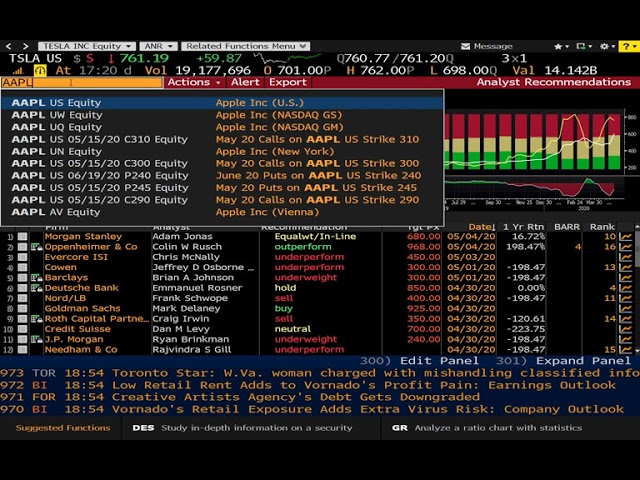This screenshot has width=640, height=480.
Task: Tick the checkbox for Oppenheimer & Co
Action: 22,247
